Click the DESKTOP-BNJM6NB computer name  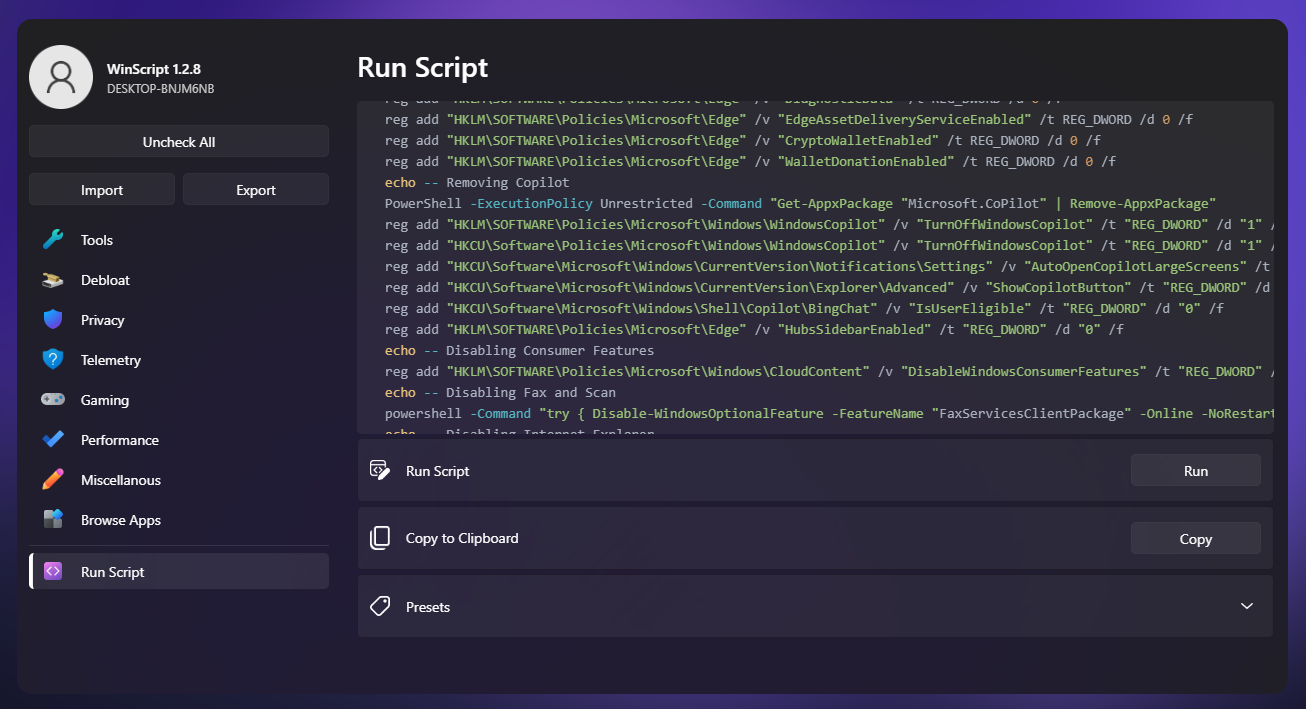click(161, 88)
